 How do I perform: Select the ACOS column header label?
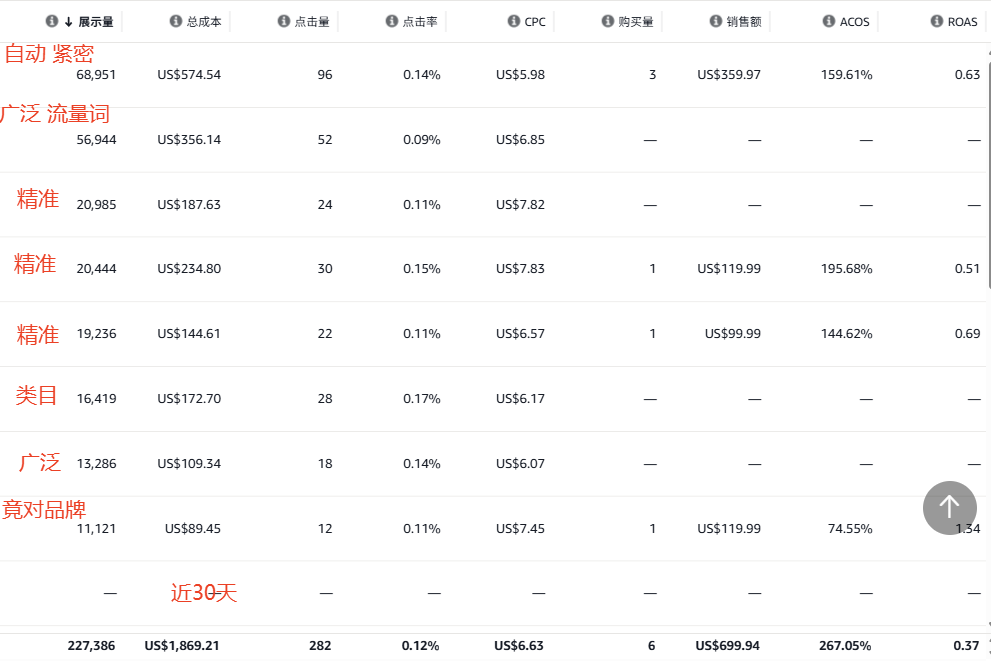tap(855, 22)
